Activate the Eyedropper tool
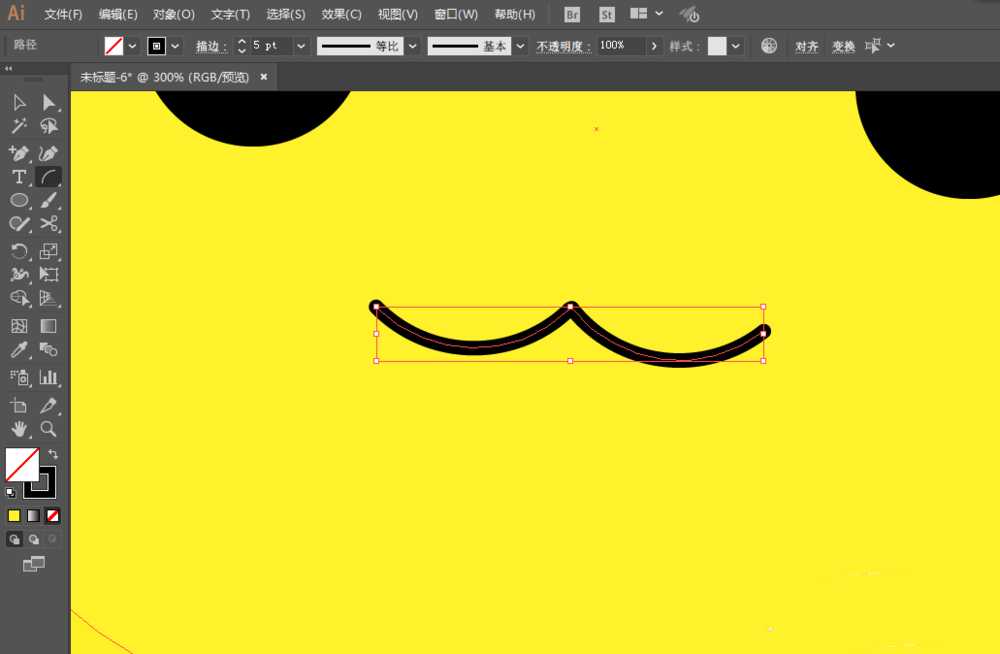This screenshot has width=1000, height=654. [18, 350]
